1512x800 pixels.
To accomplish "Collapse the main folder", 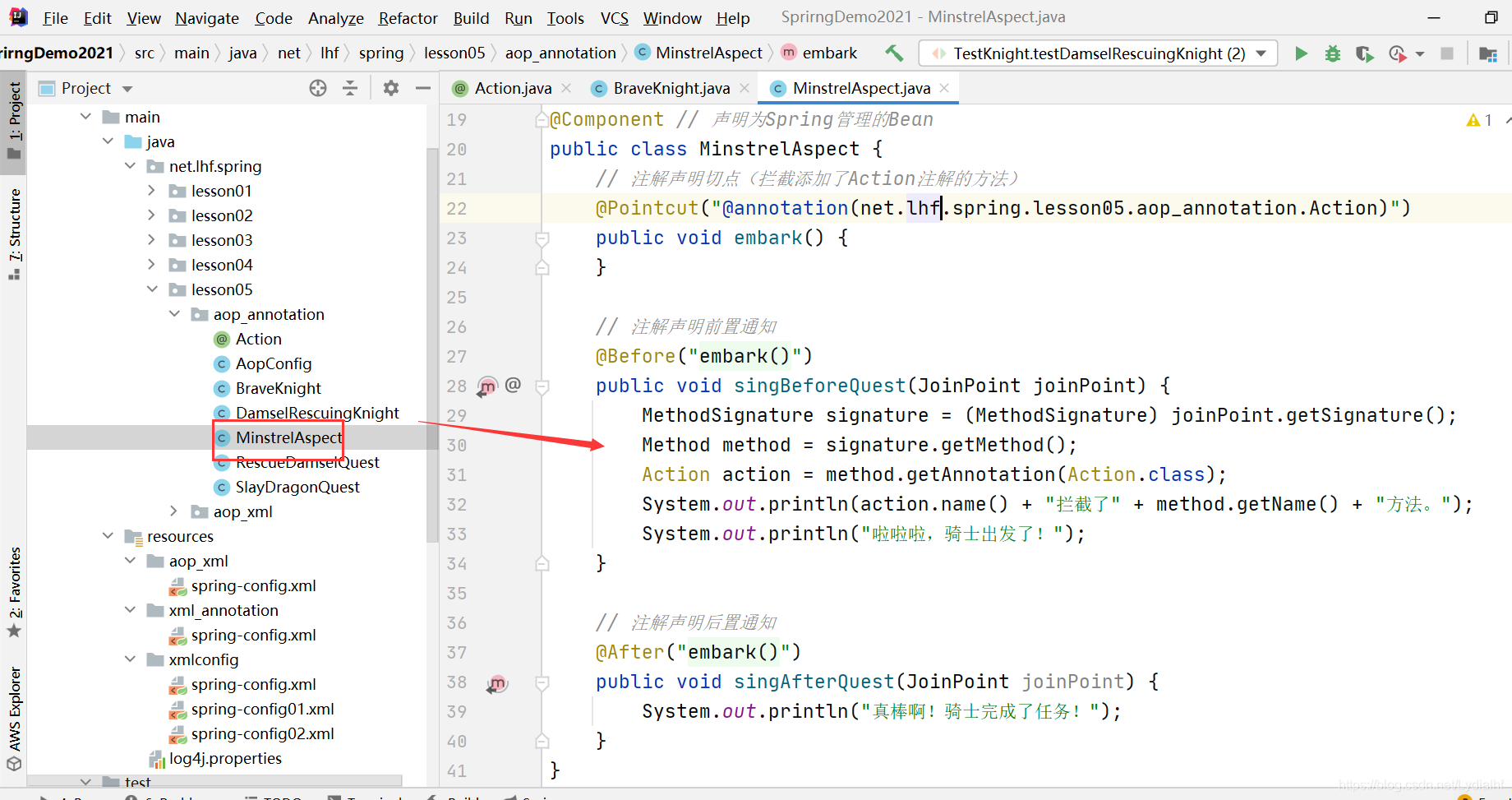I will [85, 117].
